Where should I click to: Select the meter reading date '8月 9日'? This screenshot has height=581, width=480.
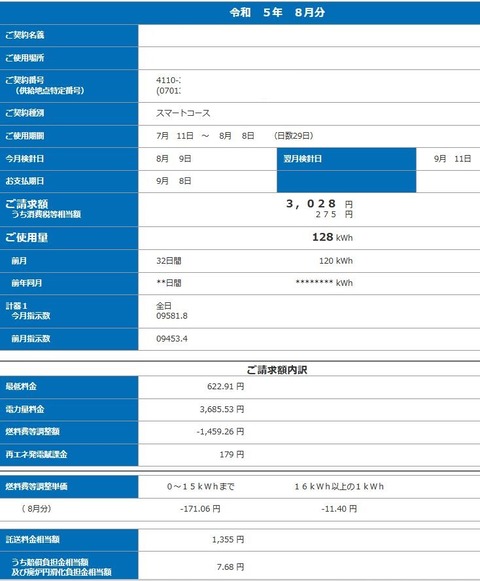coord(174,159)
